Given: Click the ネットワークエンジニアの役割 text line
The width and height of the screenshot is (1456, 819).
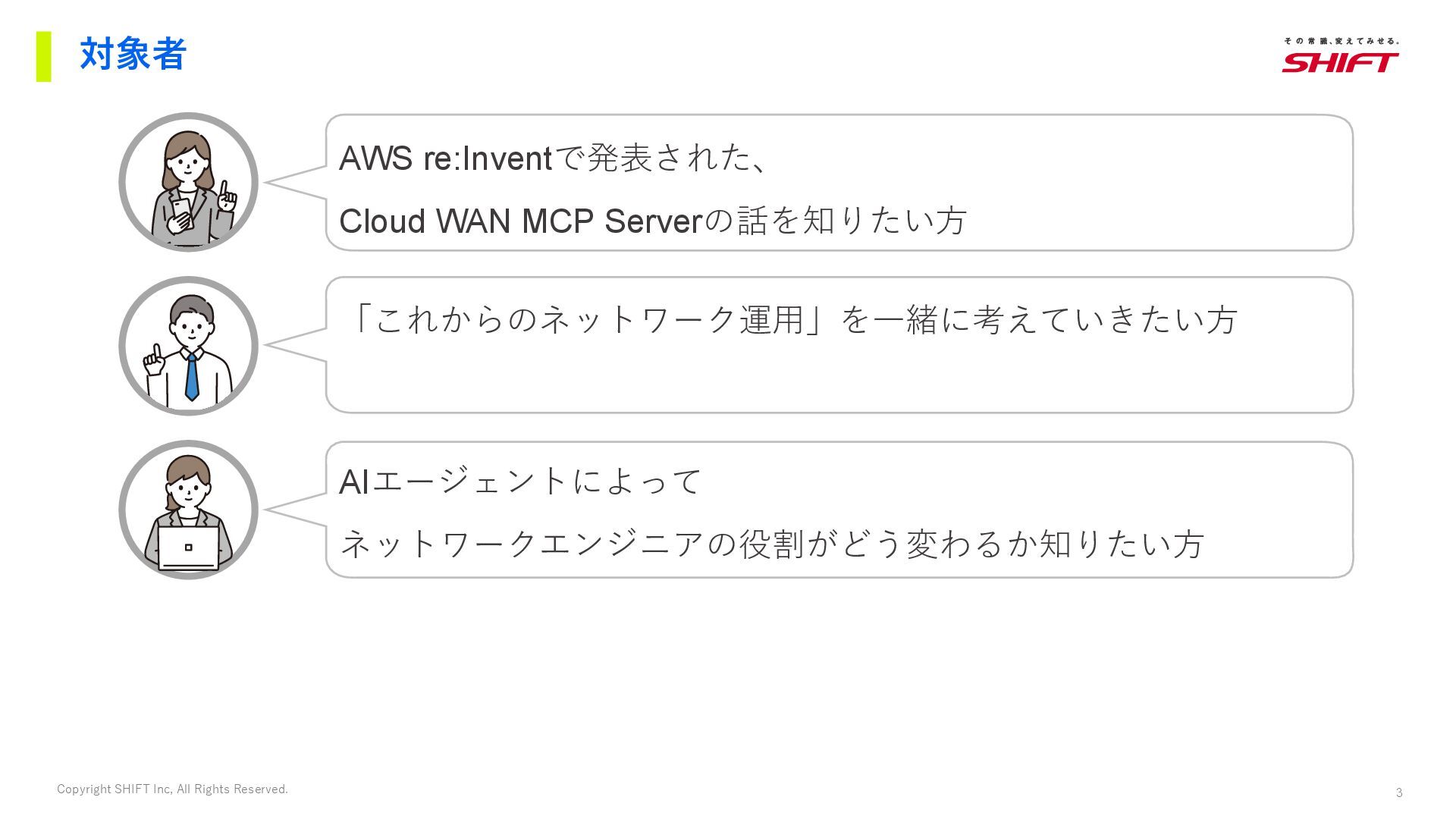Looking at the screenshot, I should (771, 544).
